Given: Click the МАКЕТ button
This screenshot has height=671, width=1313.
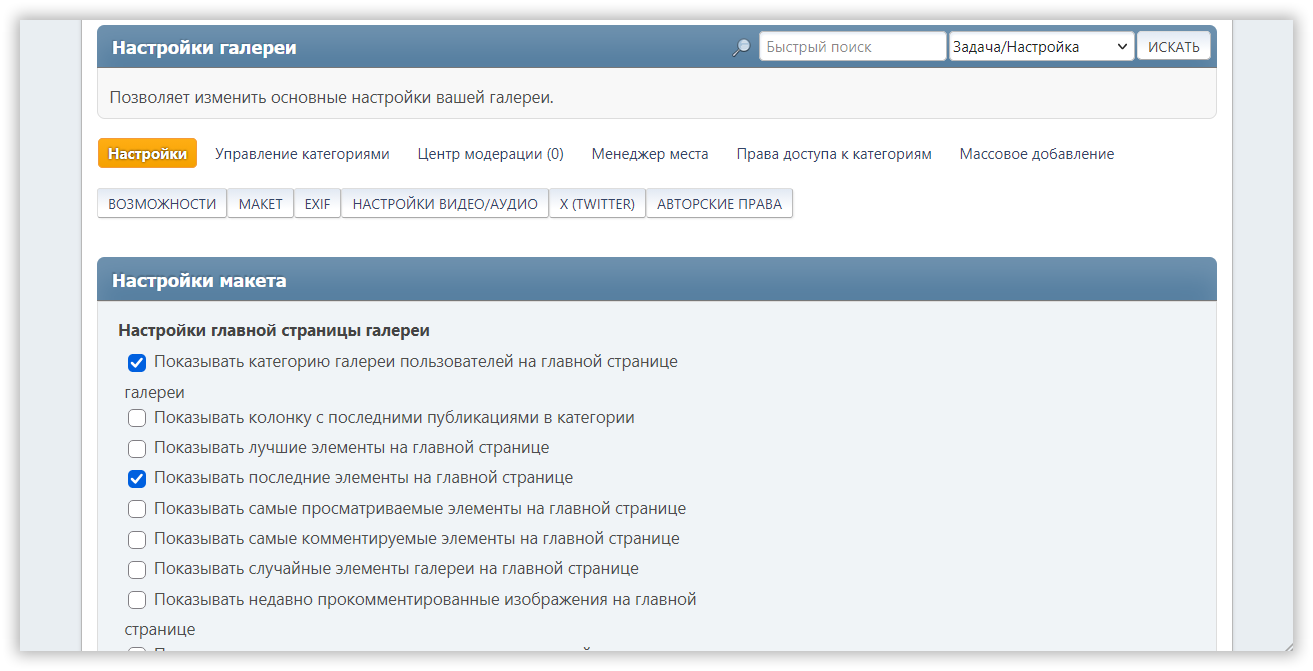Looking at the screenshot, I should coord(260,204).
